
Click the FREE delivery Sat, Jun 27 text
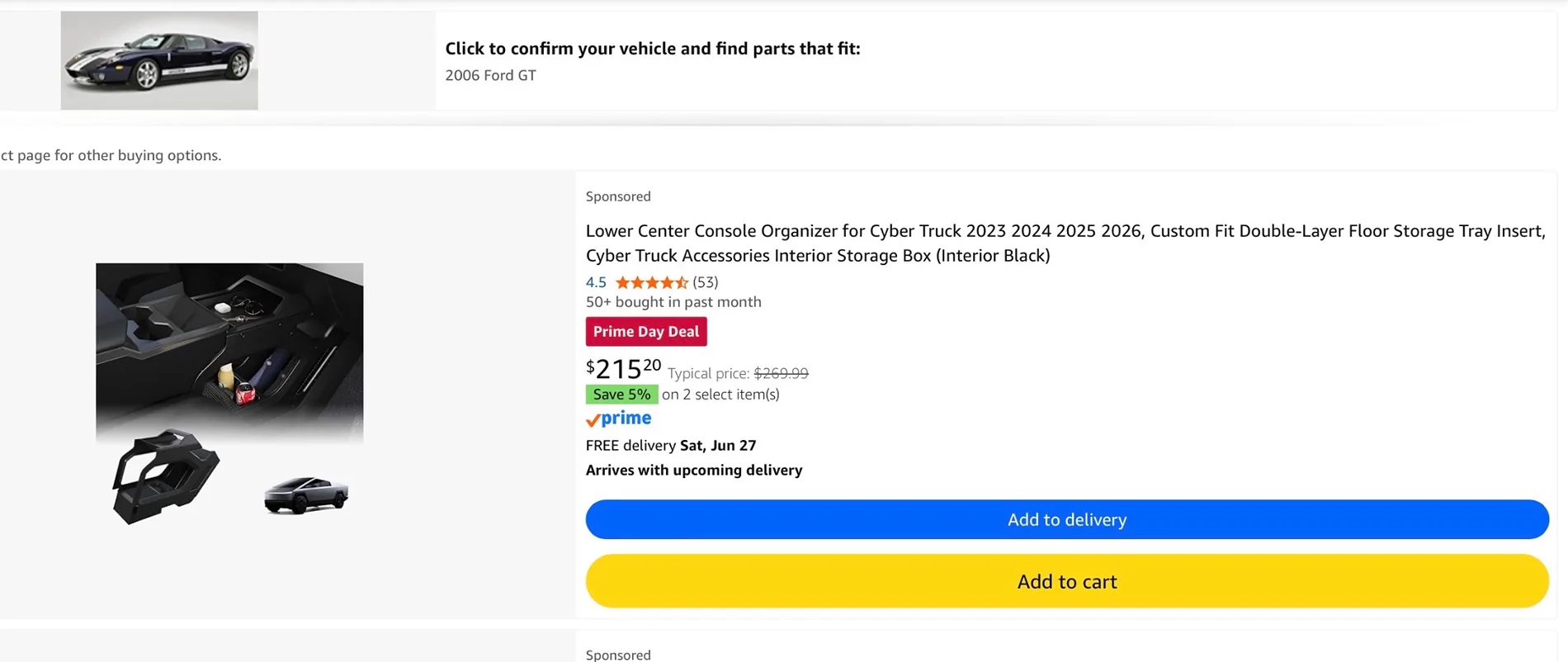point(671,446)
